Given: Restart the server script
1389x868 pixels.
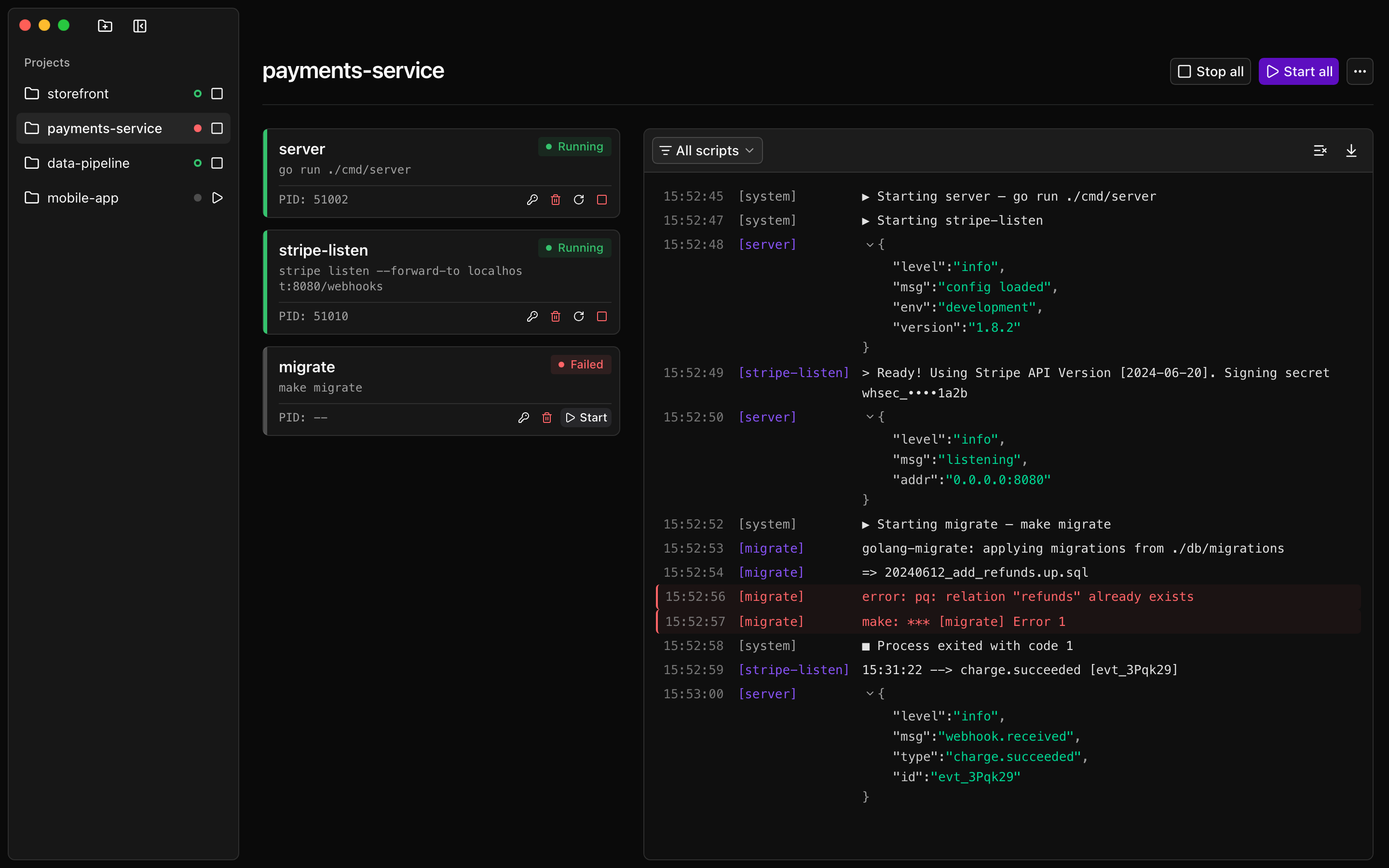Looking at the screenshot, I should [x=579, y=200].
